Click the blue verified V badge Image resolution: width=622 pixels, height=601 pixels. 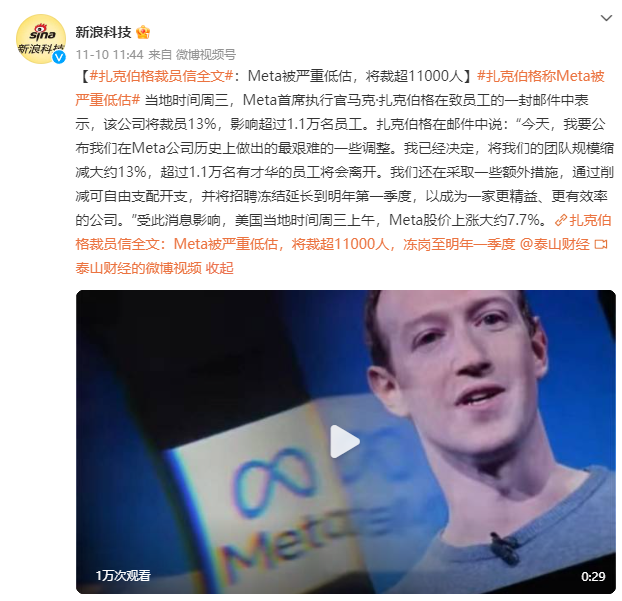59,57
